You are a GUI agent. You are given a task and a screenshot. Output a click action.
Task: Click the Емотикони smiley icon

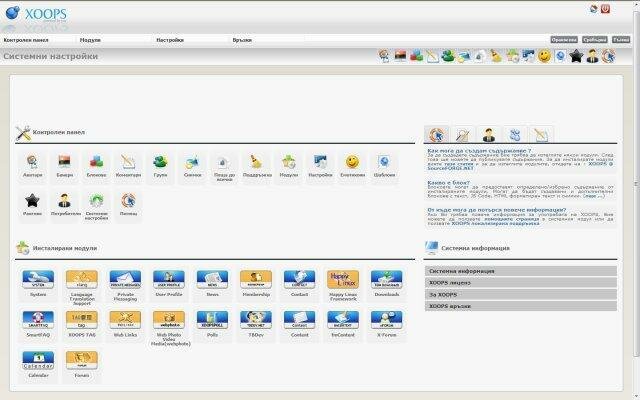[352, 163]
